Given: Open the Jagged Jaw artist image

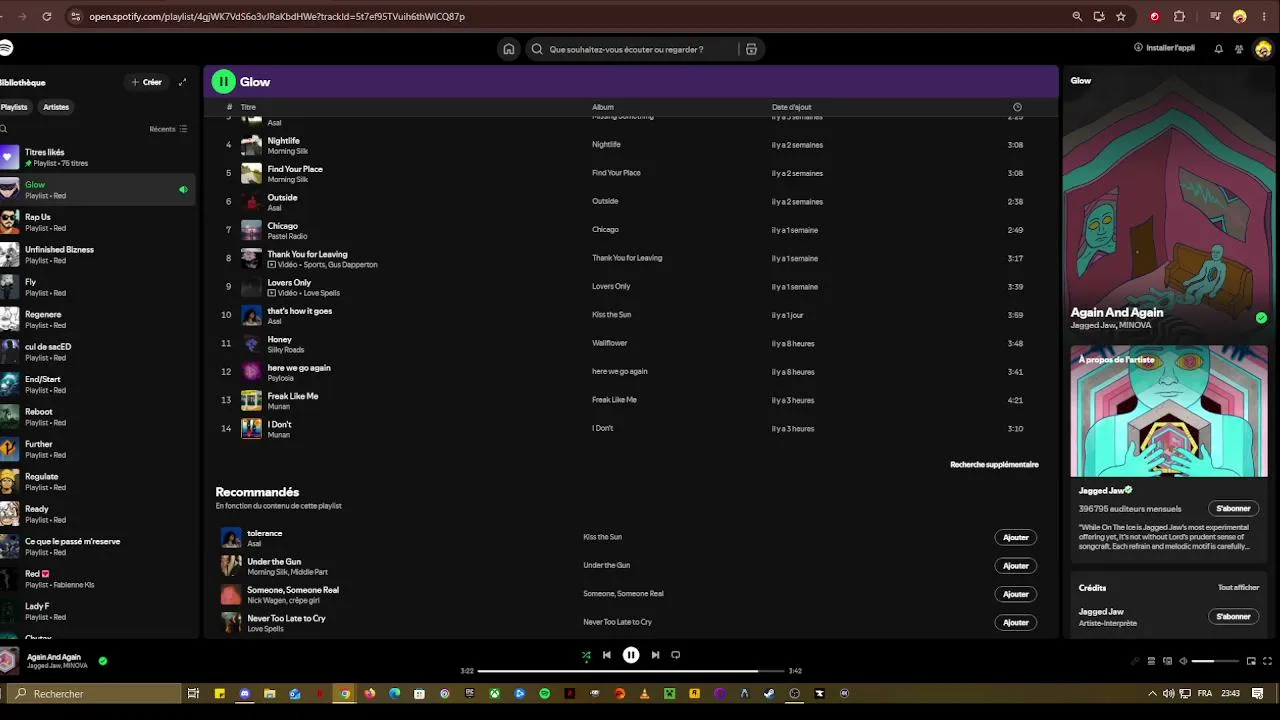Looking at the screenshot, I should [1169, 411].
